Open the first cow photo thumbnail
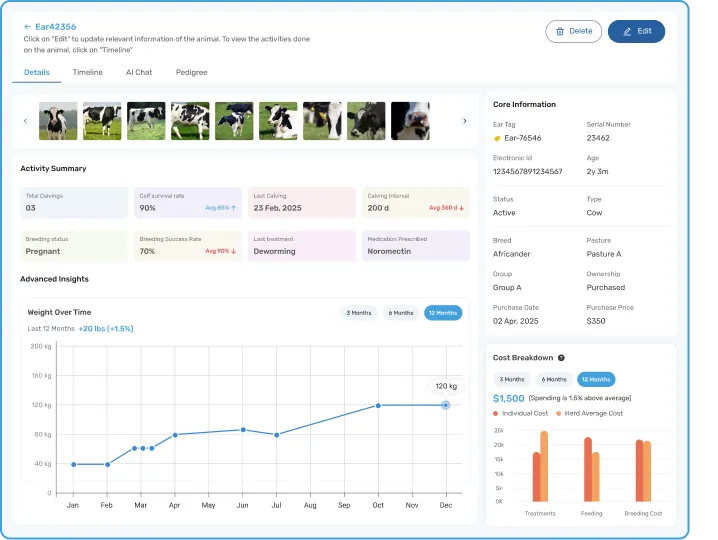This screenshot has width=718, height=540. point(58,121)
